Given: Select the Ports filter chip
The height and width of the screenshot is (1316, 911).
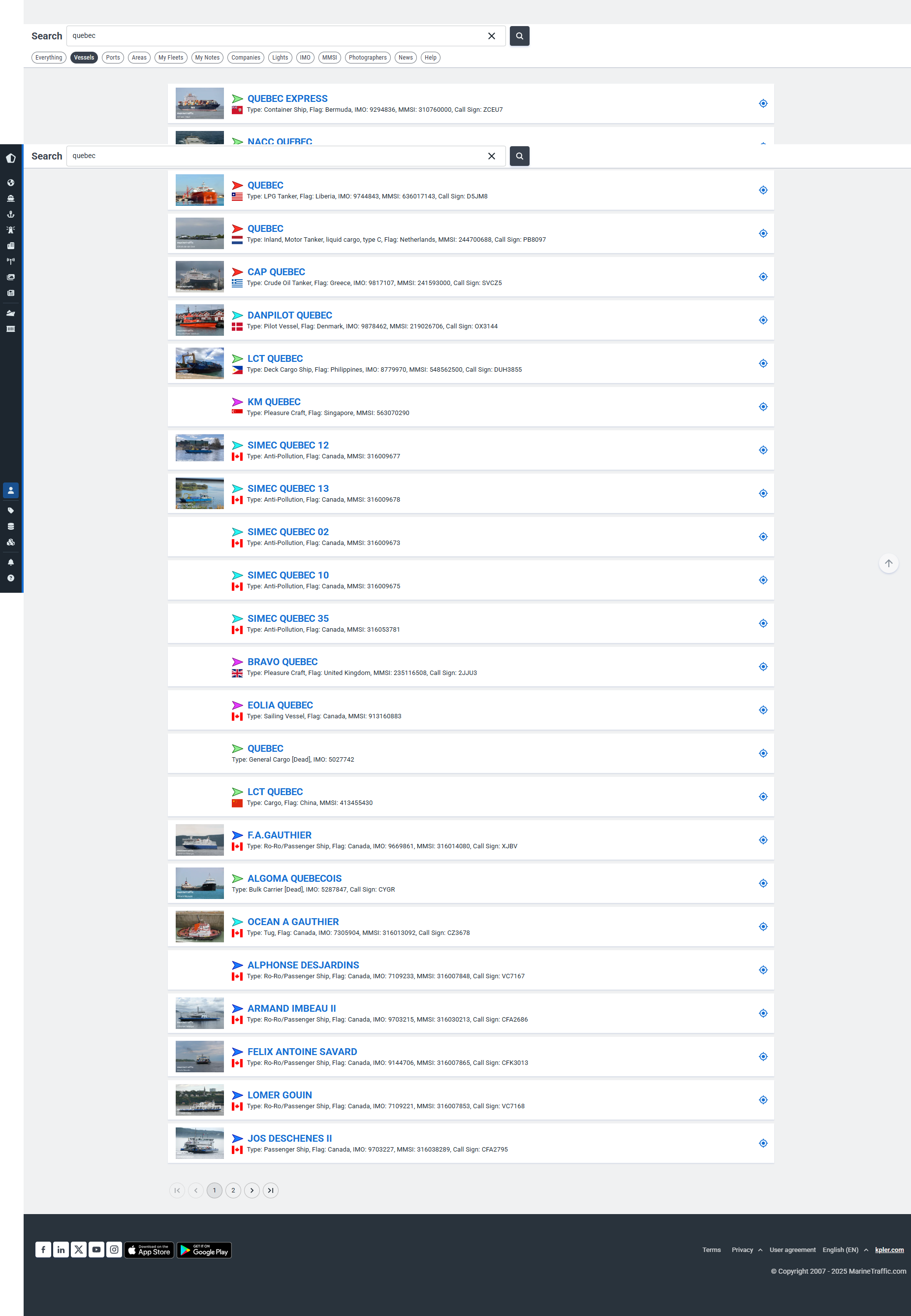Looking at the screenshot, I should 113,58.
